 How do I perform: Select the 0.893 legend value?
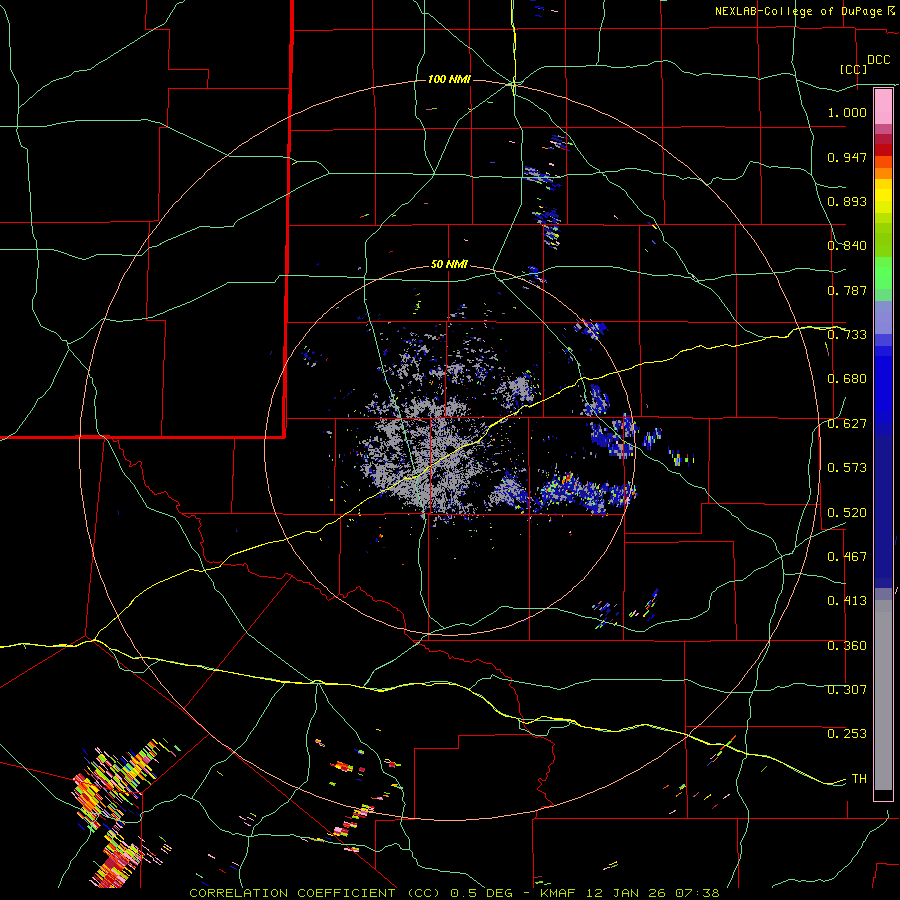tap(847, 201)
